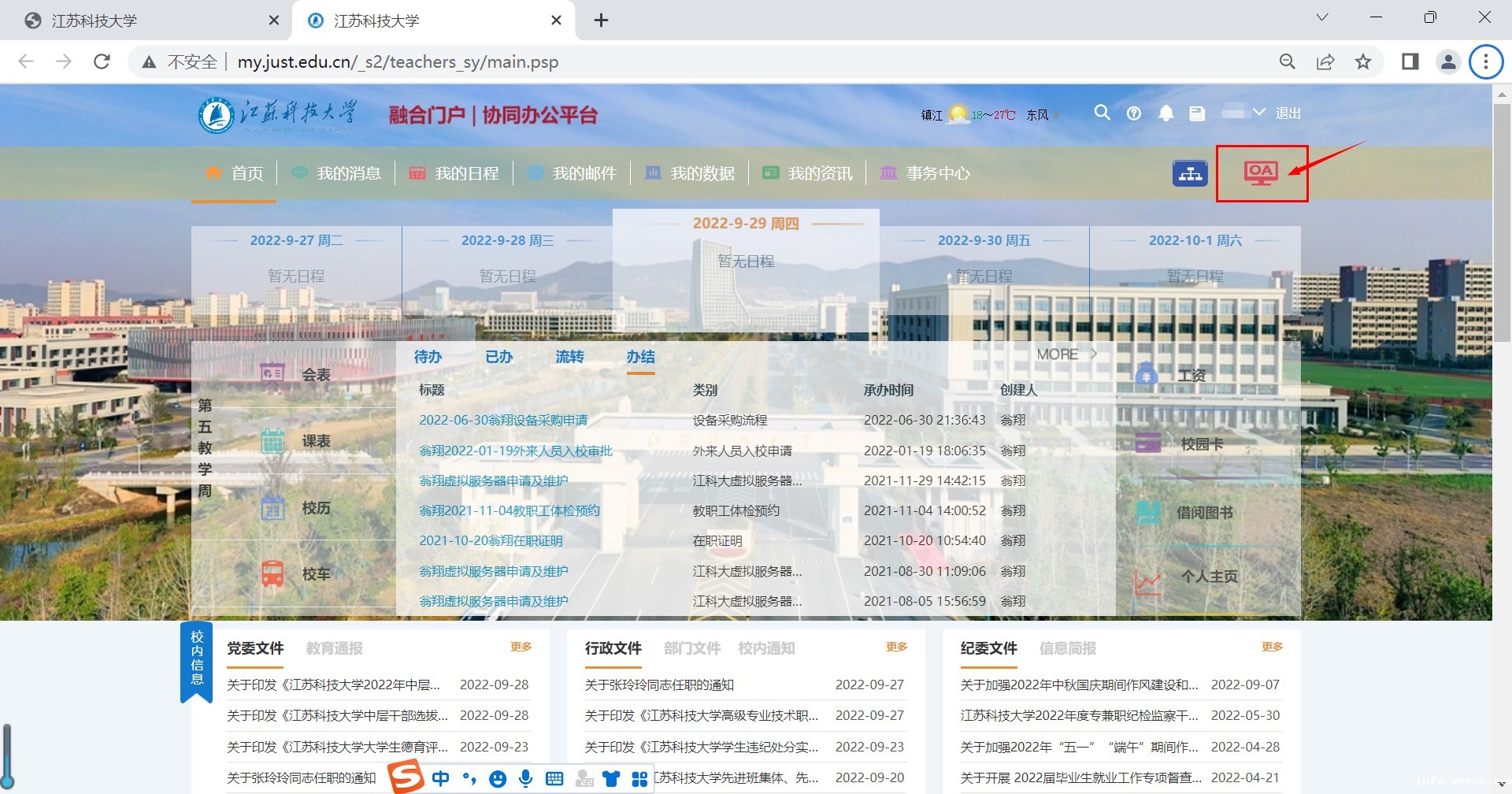1512x794 pixels.
Task: Select 我的邮件 in the navigation menu
Action: pyautogui.click(x=584, y=173)
